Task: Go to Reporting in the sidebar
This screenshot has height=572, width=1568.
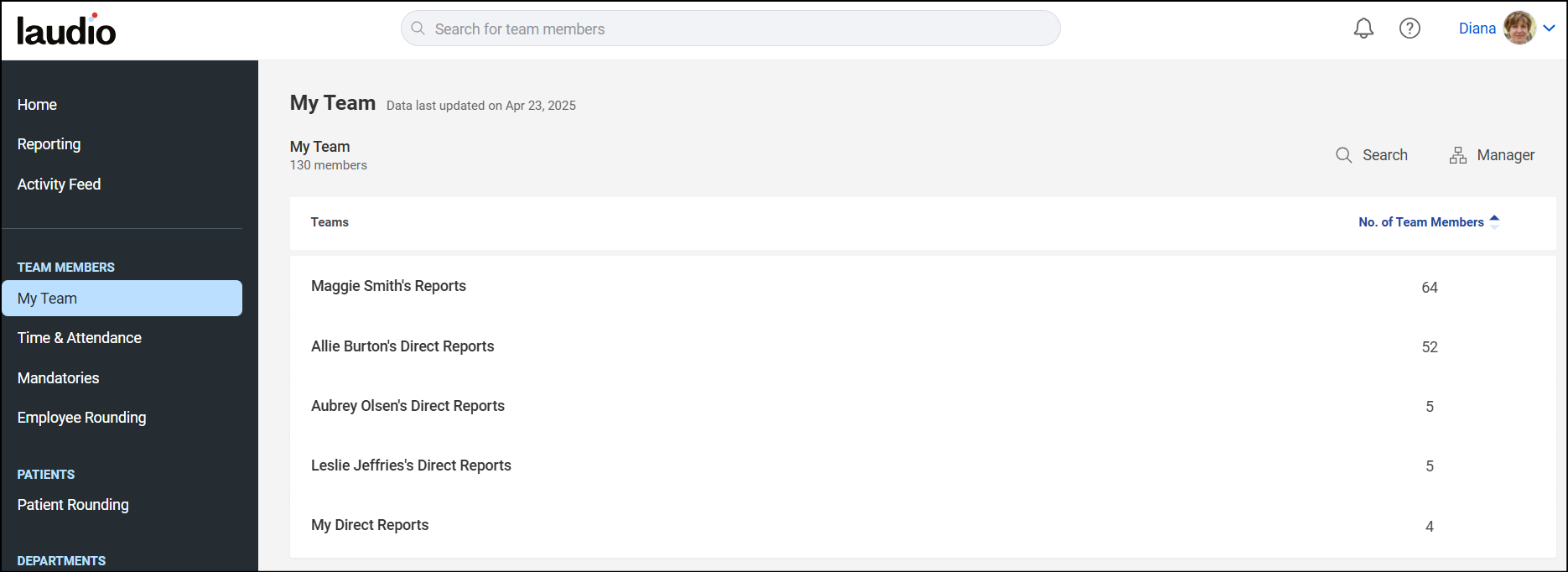Action: click(x=49, y=144)
